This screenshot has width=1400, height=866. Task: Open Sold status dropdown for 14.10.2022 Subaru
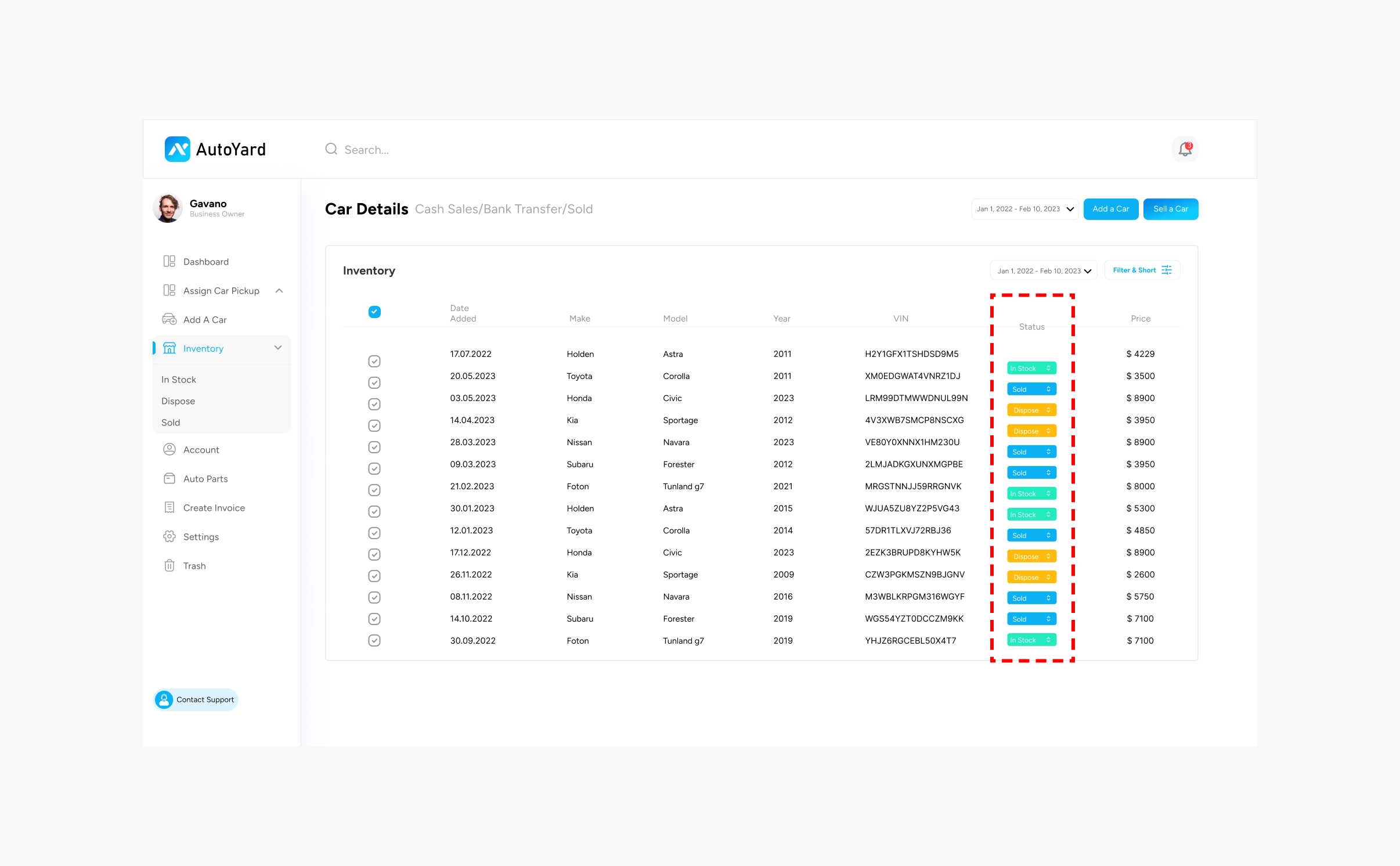pos(1031,619)
